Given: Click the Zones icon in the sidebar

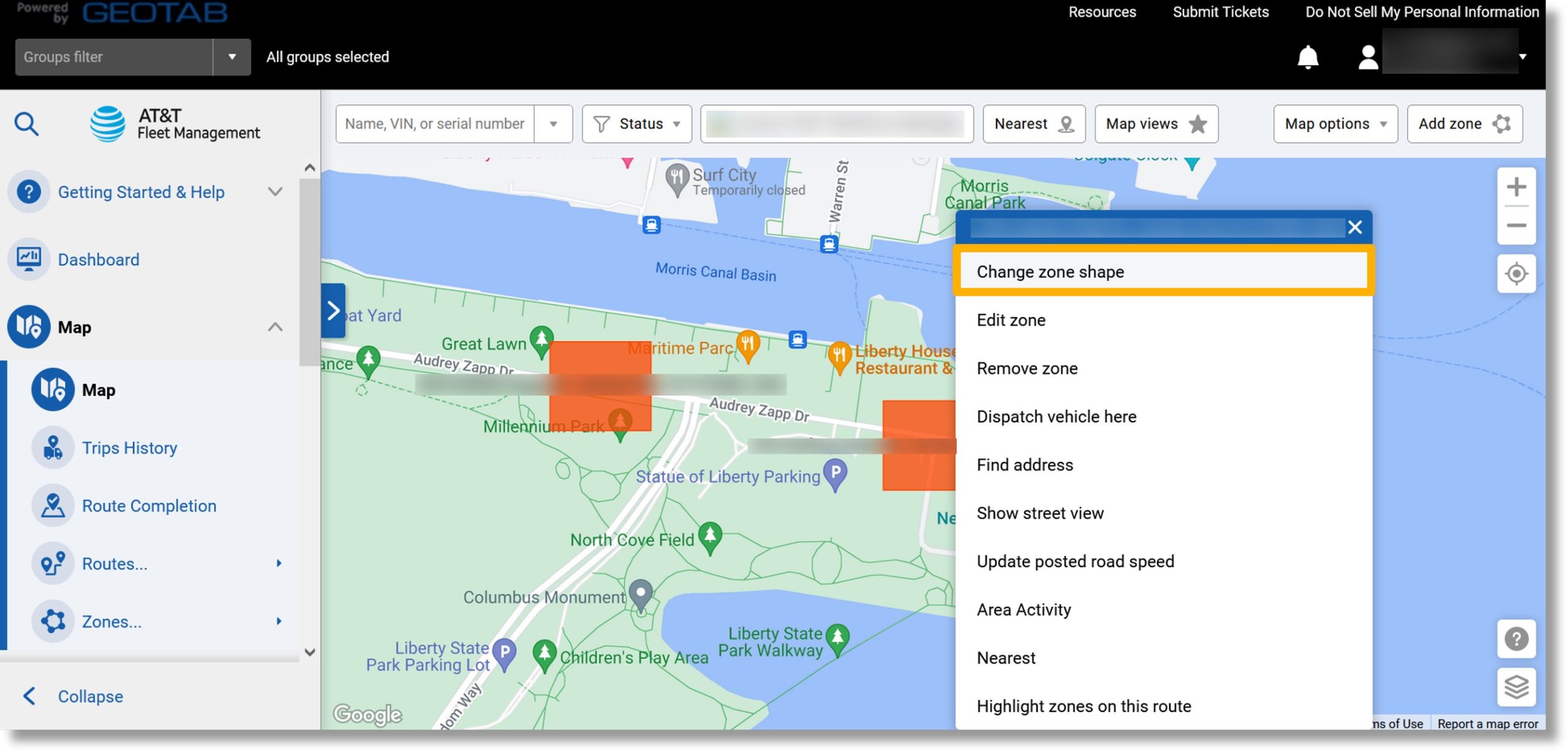Looking at the screenshot, I should coord(53,622).
